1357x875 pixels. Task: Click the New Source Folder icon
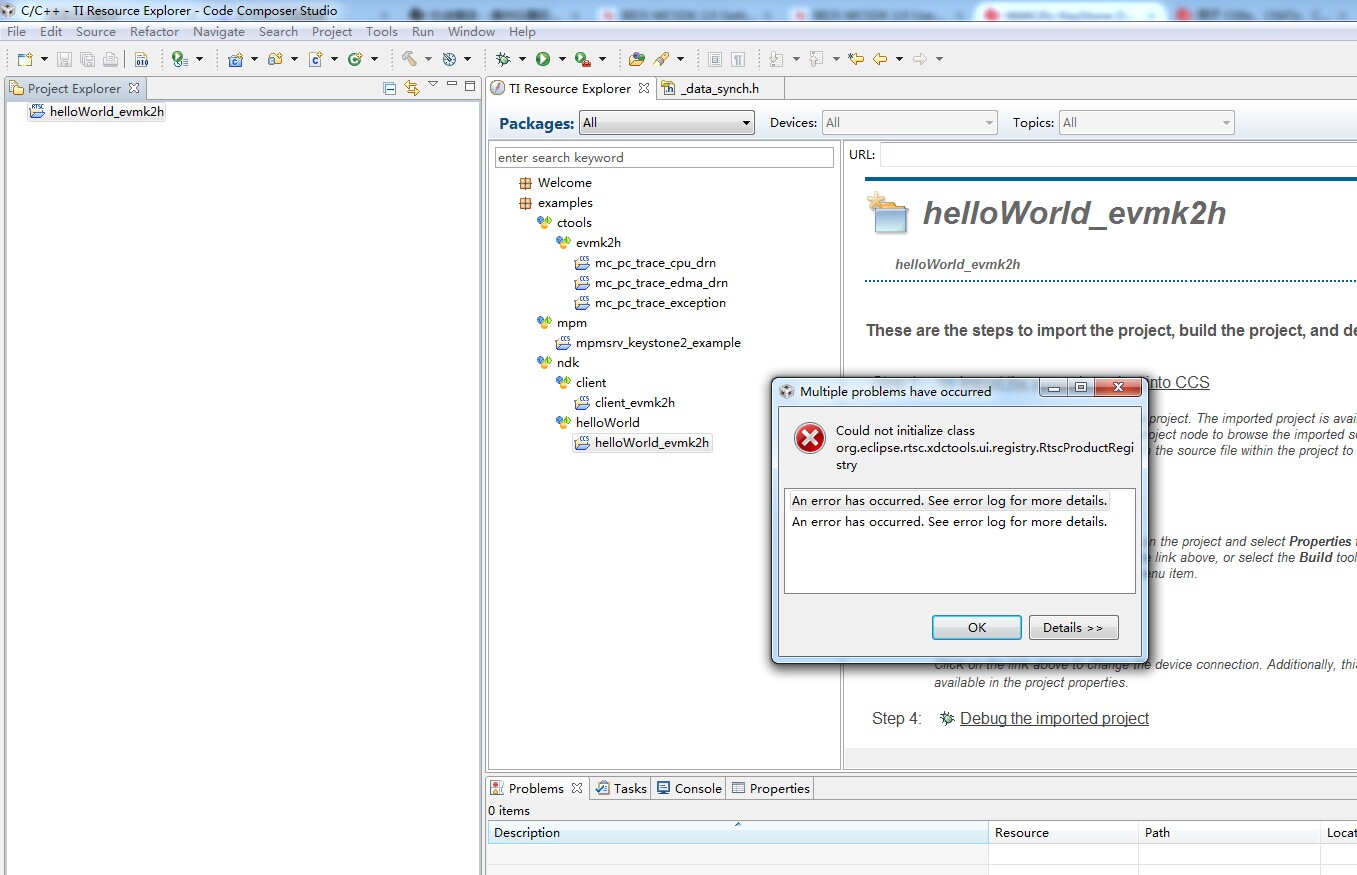(275, 59)
